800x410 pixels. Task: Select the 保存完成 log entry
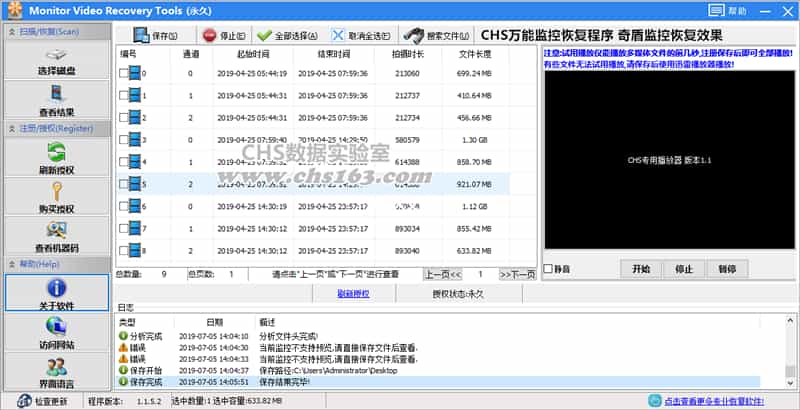click(x=438, y=381)
